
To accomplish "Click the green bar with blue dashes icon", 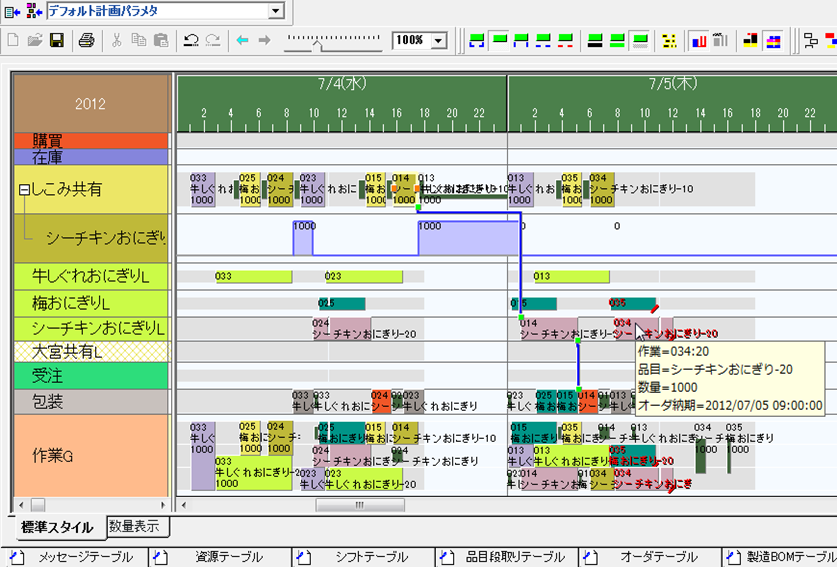I will pos(543,41).
